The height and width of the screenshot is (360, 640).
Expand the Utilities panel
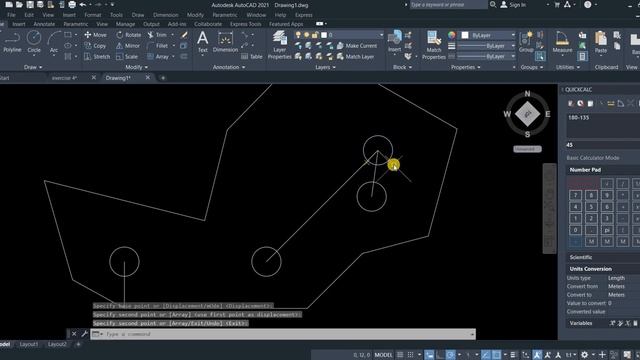567,67
